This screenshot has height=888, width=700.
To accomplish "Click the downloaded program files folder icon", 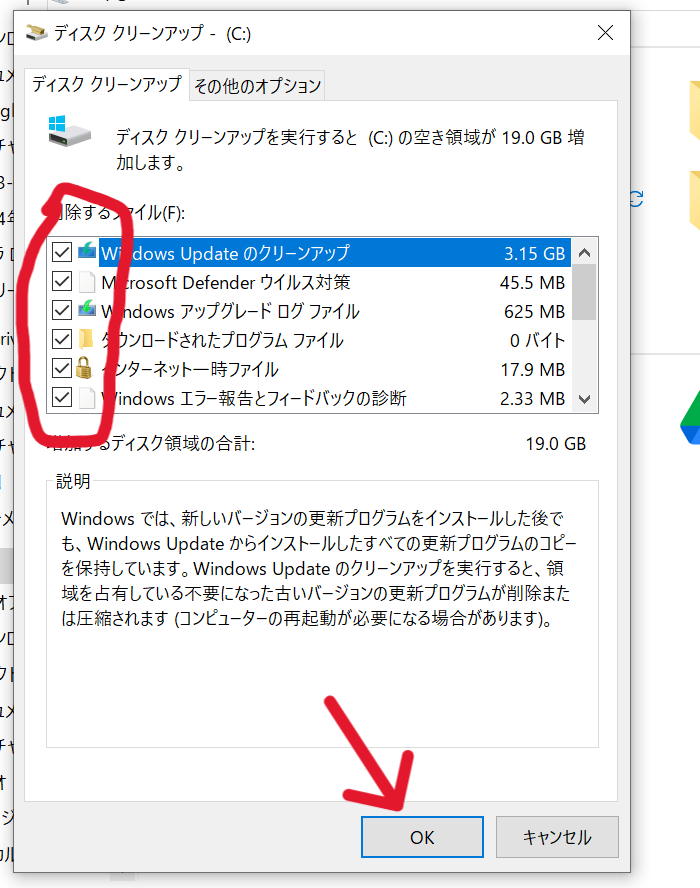I will [86, 340].
